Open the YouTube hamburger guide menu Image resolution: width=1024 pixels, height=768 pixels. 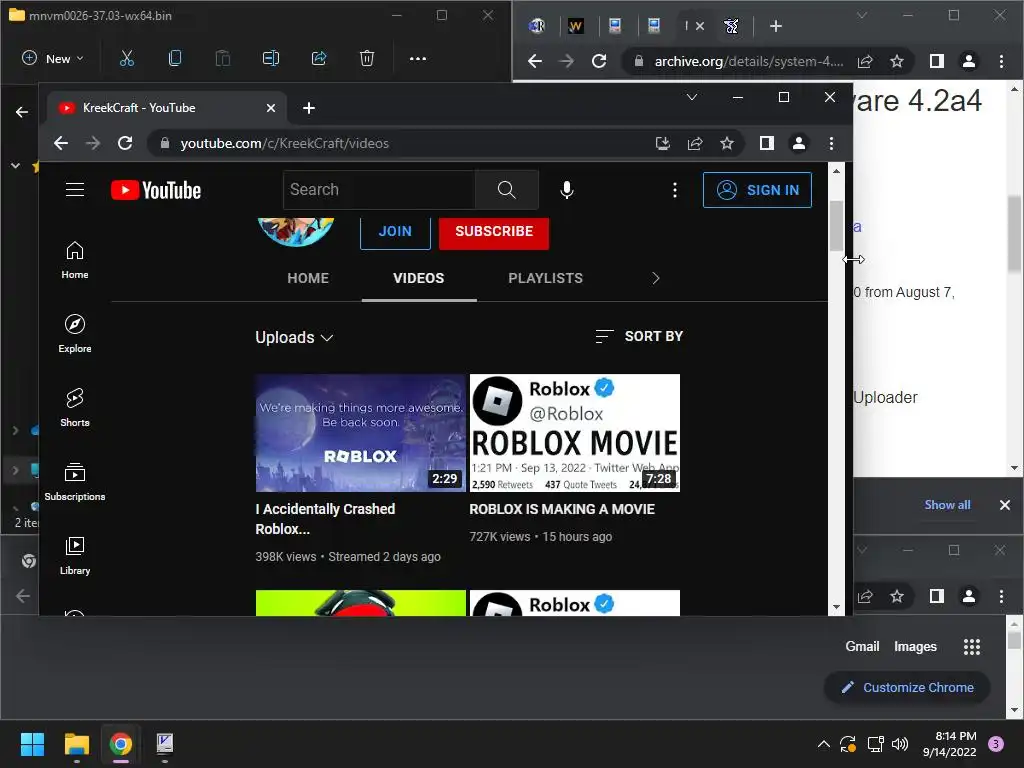75,190
